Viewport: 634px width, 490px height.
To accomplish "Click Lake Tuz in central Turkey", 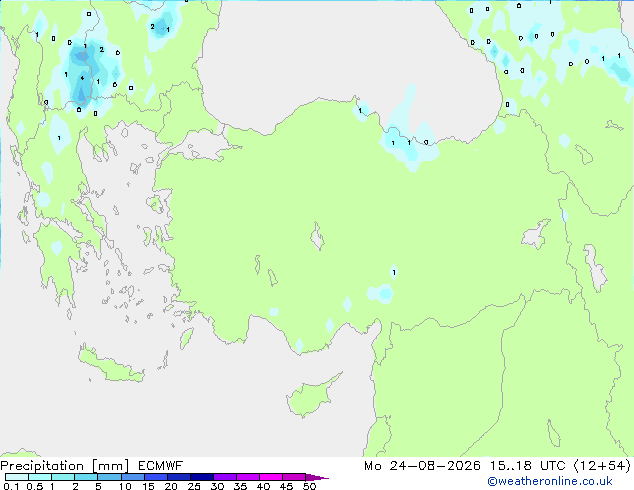I will tap(317, 237).
